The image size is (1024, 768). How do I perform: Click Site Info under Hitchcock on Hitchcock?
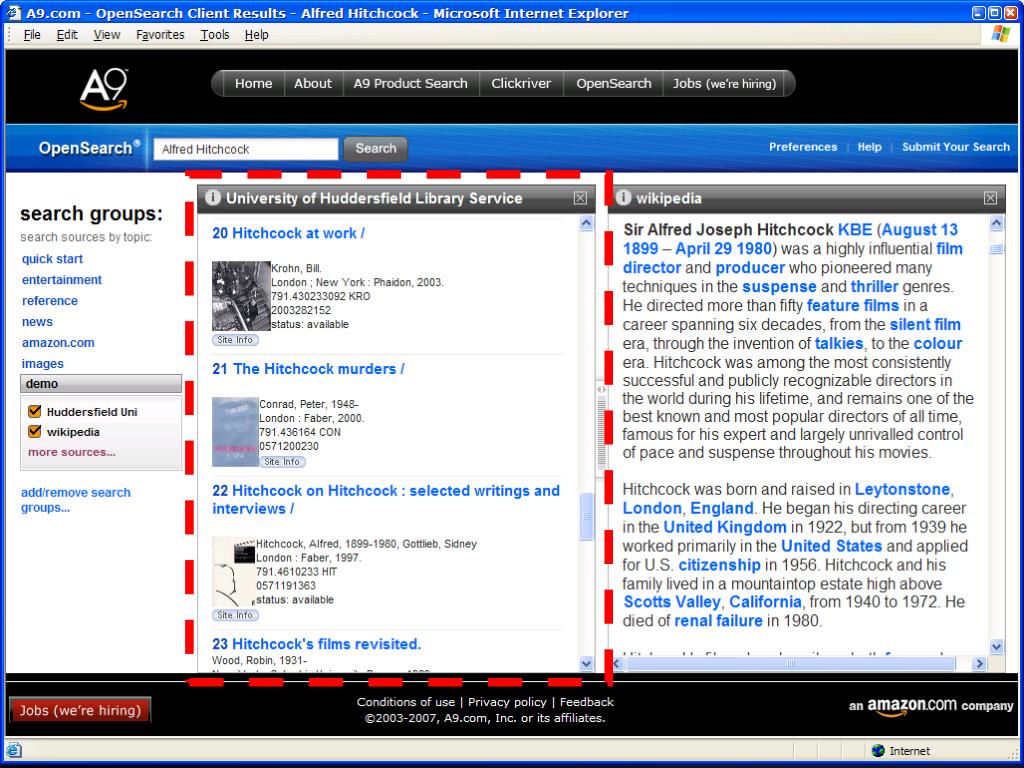[235, 615]
